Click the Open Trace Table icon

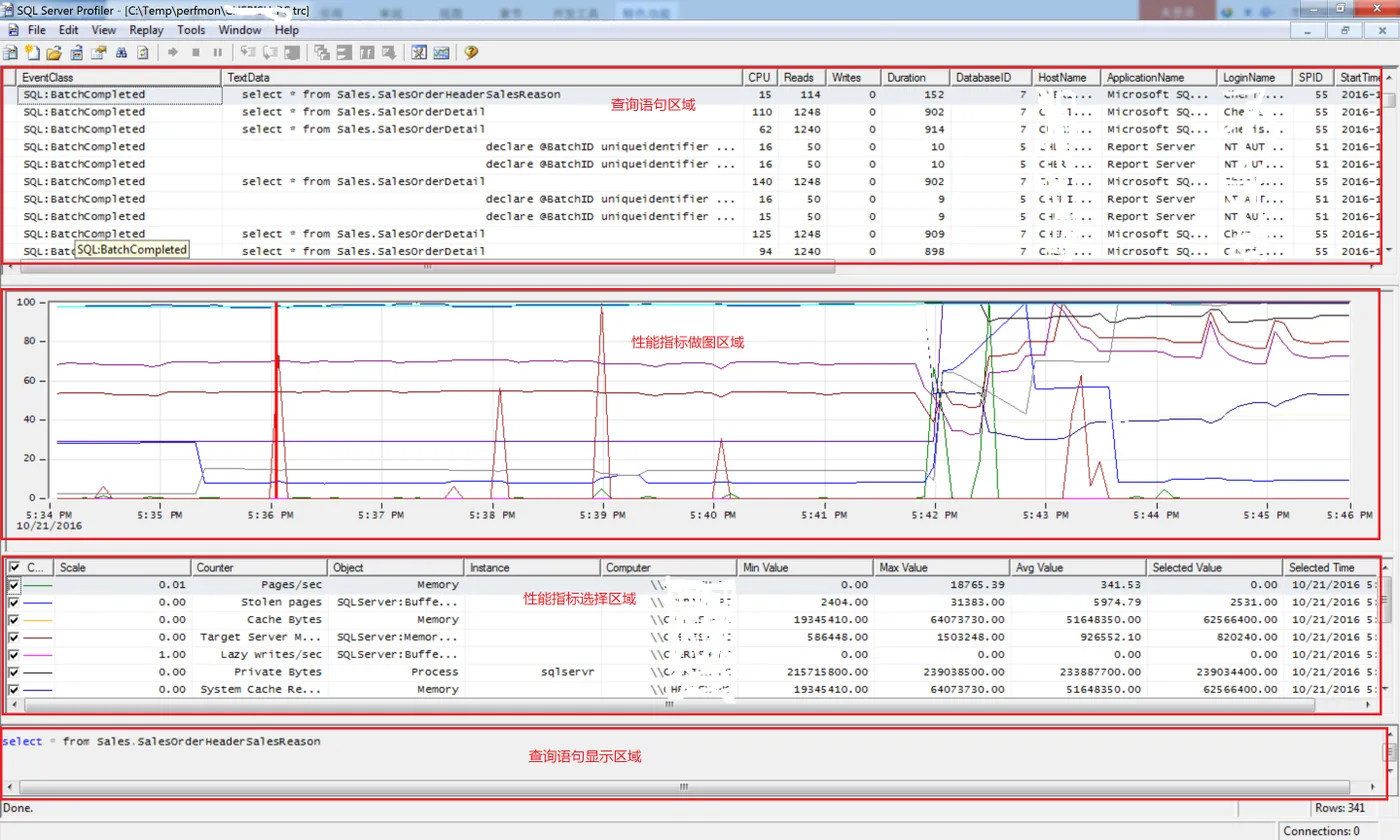pos(77,53)
